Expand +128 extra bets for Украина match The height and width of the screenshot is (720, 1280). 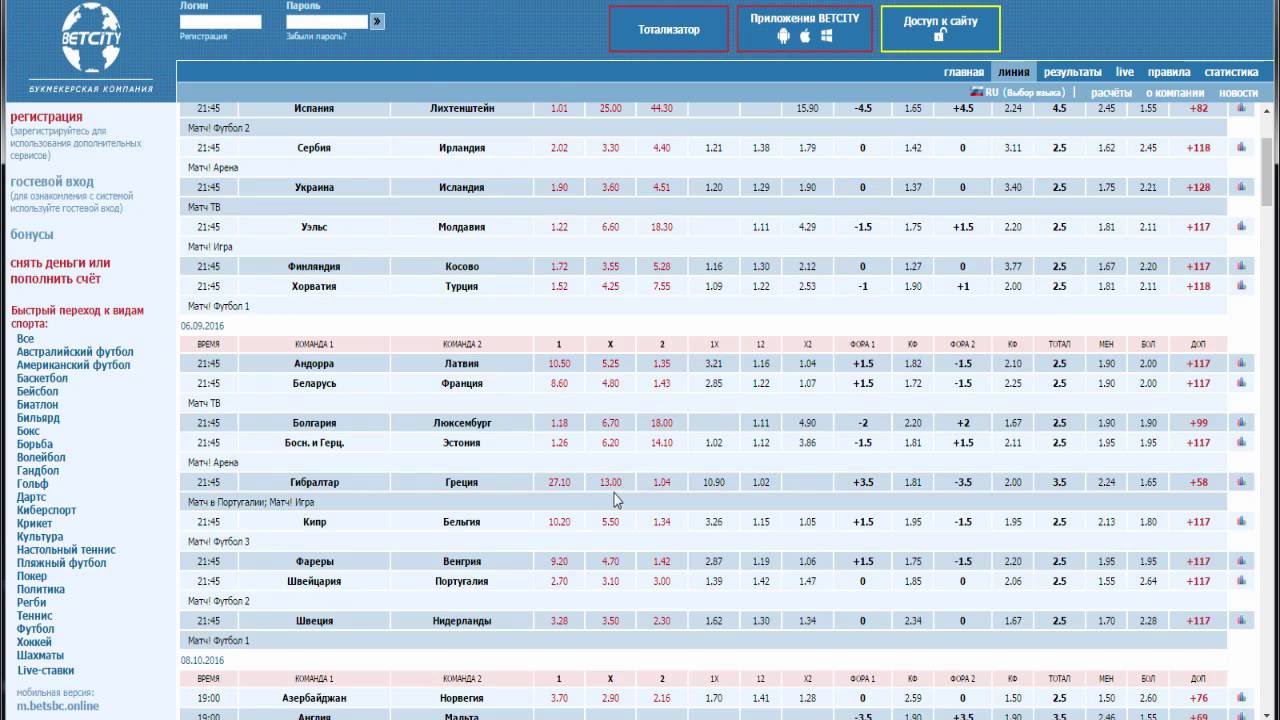1198,187
